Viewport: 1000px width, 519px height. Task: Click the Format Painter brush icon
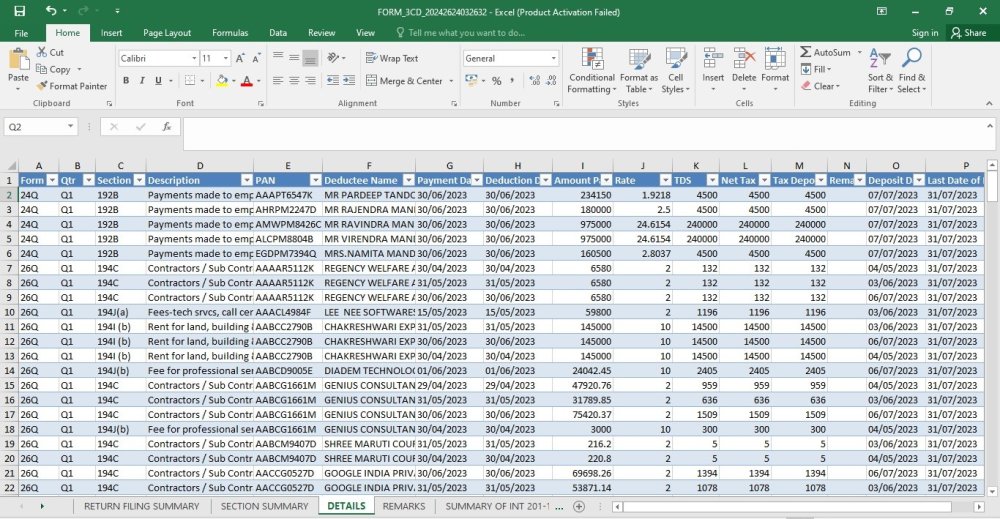click(42, 86)
